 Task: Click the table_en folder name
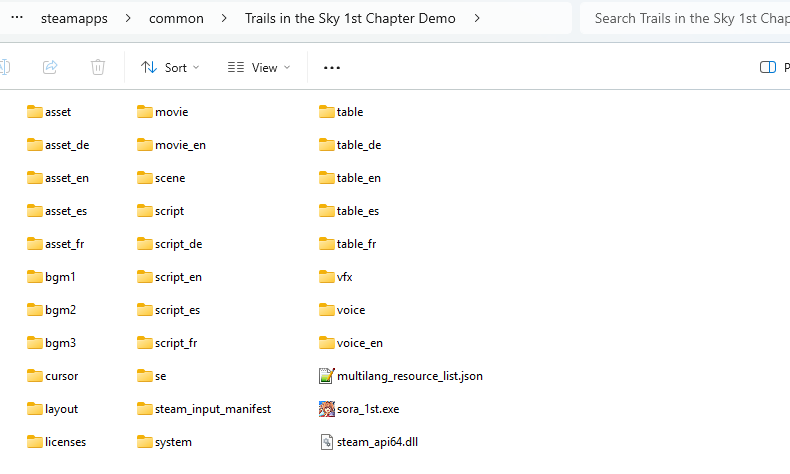click(x=359, y=178)
